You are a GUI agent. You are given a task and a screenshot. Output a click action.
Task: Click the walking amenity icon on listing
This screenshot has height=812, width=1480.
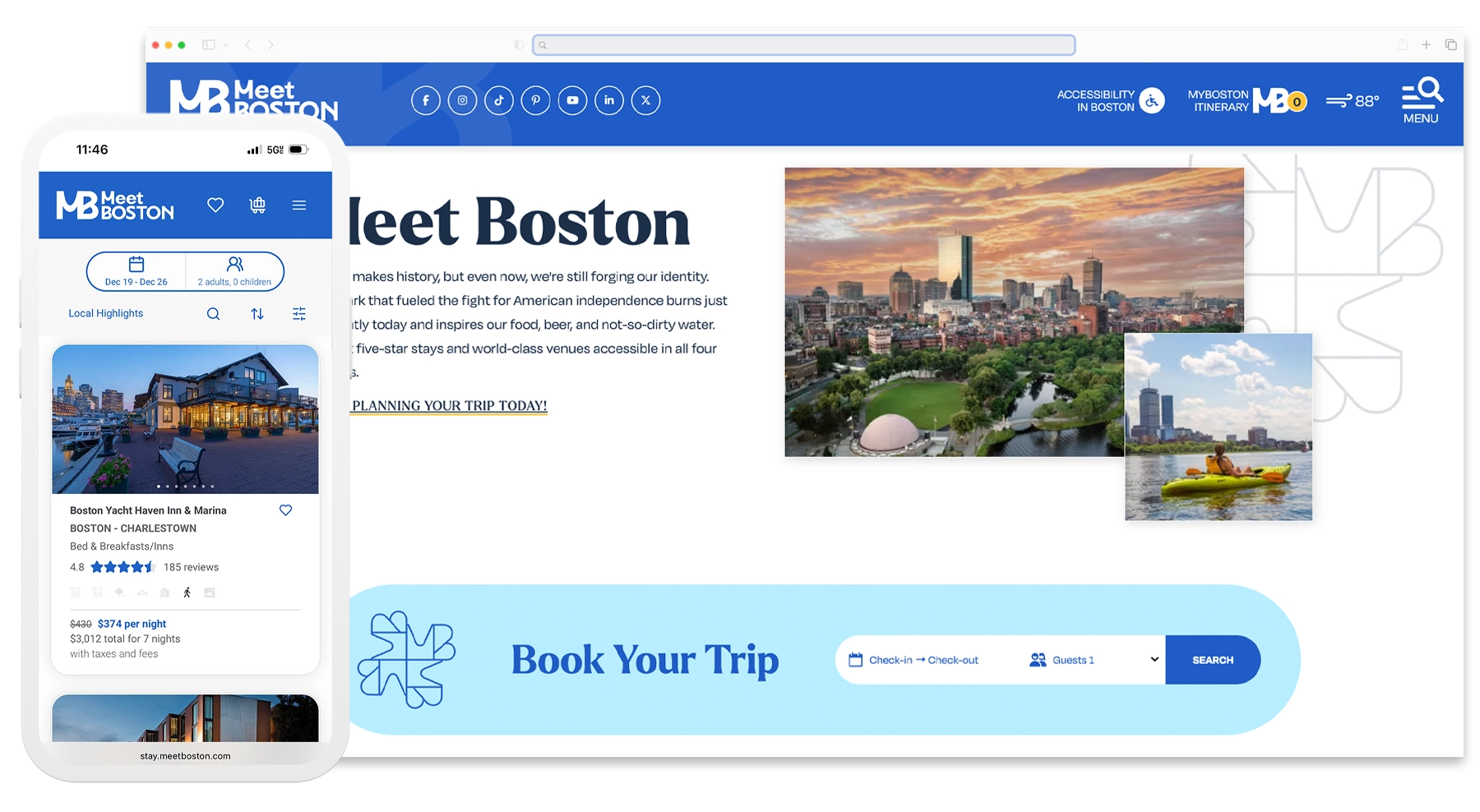click(x=187, y=593)
